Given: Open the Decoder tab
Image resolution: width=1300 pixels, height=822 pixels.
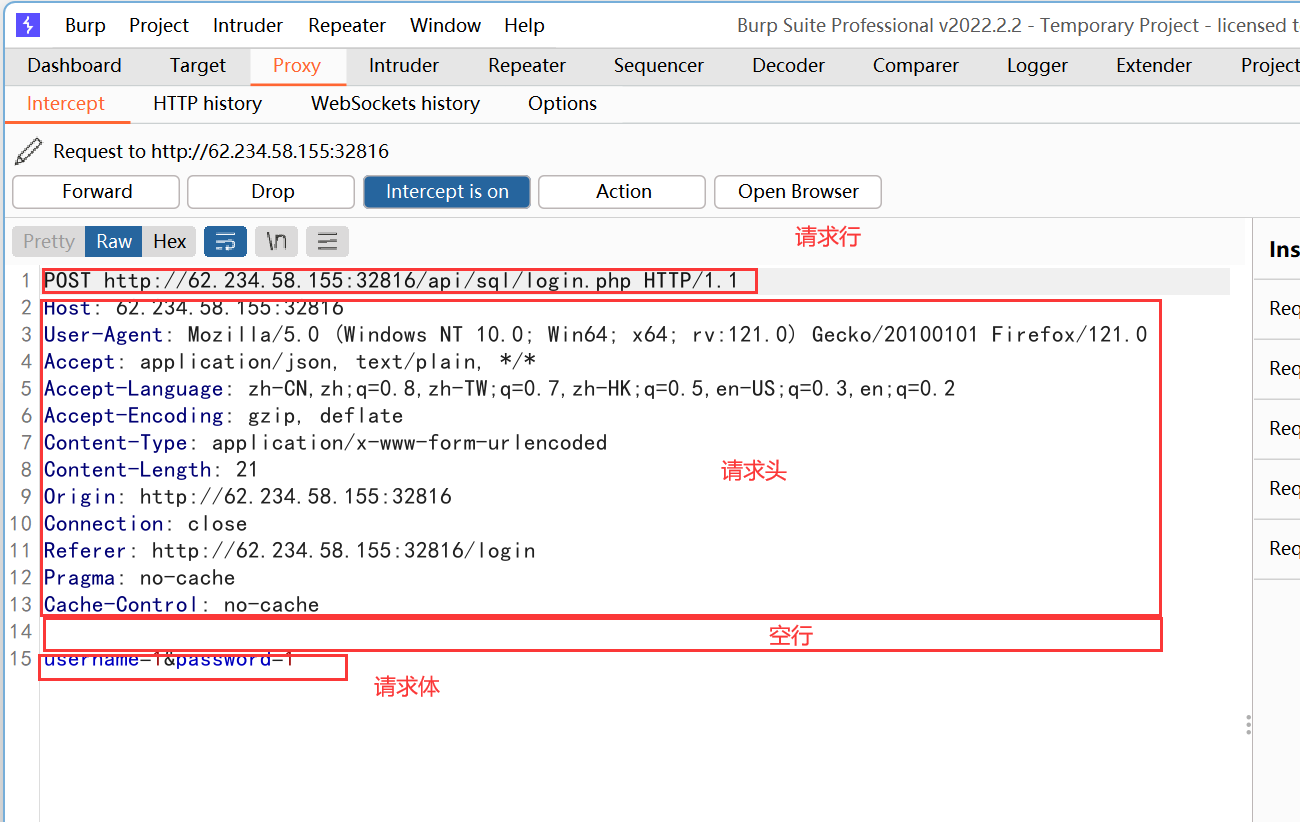Looking at the screenshot, I should point(789,66).
